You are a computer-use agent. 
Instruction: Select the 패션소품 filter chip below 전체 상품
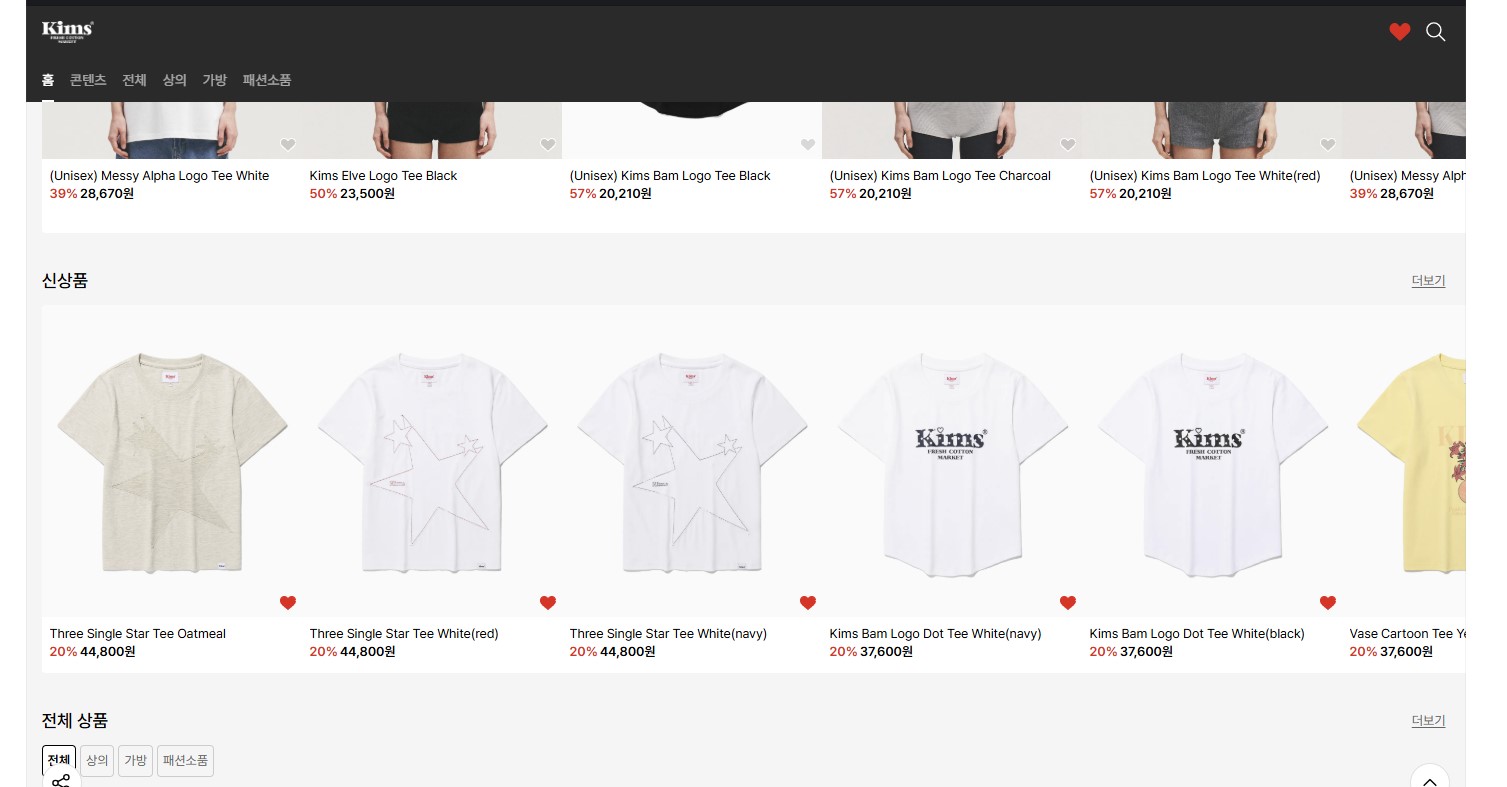coord(185,760)
